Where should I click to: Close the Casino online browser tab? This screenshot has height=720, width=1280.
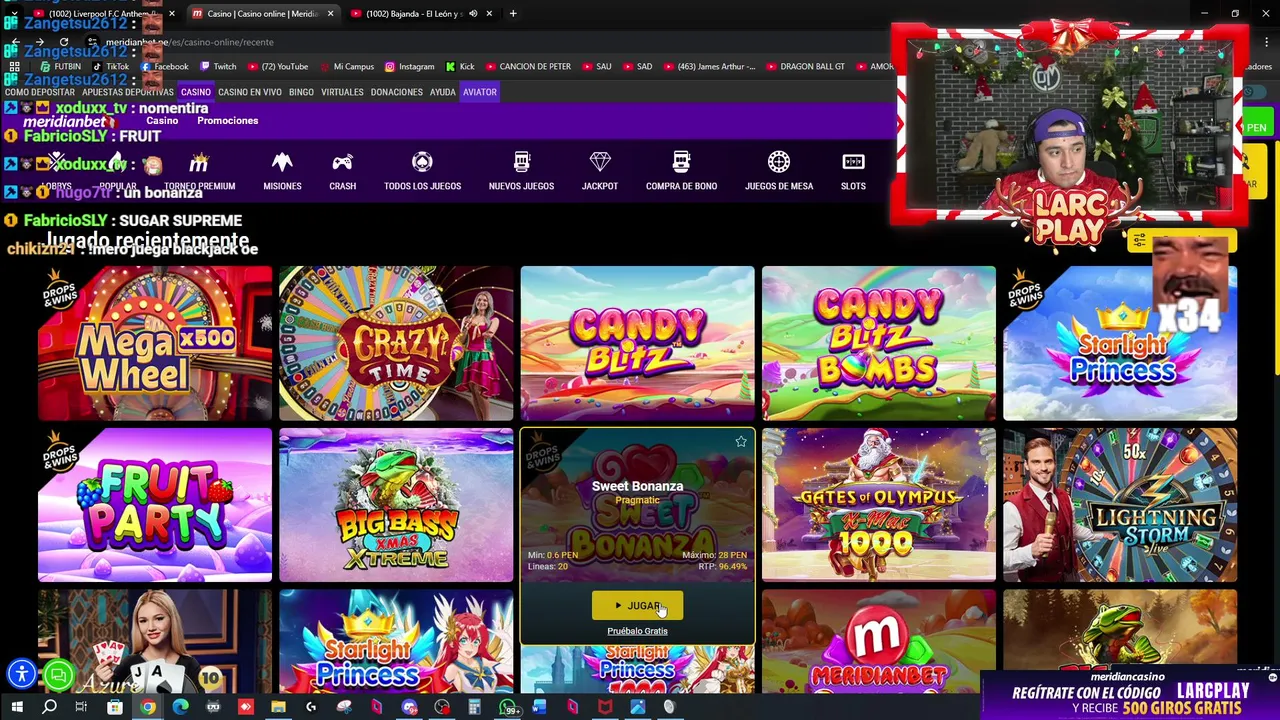pos(330,14)
